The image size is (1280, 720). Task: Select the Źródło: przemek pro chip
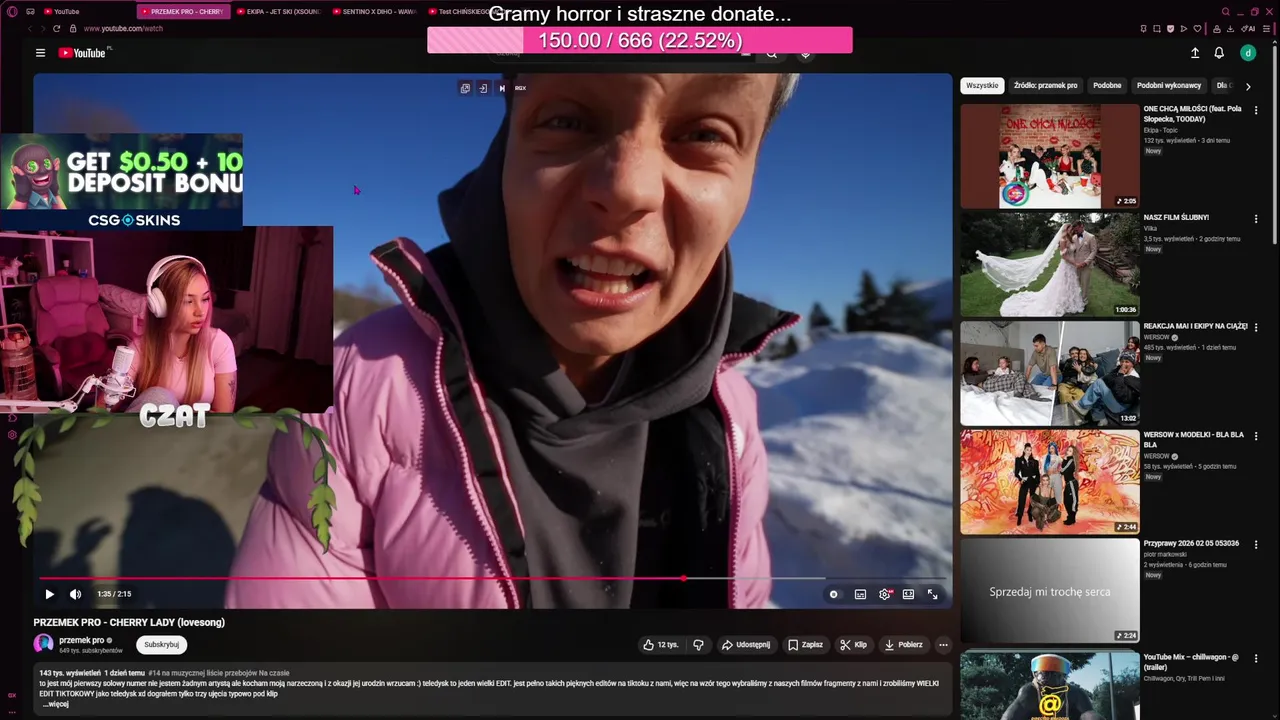click(x=1045, y=86)
